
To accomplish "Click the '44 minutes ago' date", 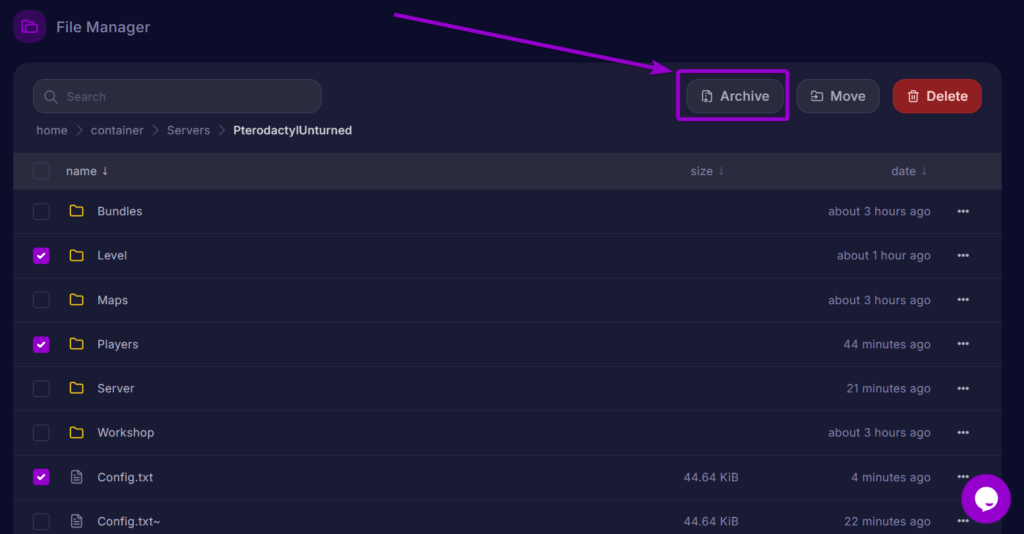I will 887,344.
